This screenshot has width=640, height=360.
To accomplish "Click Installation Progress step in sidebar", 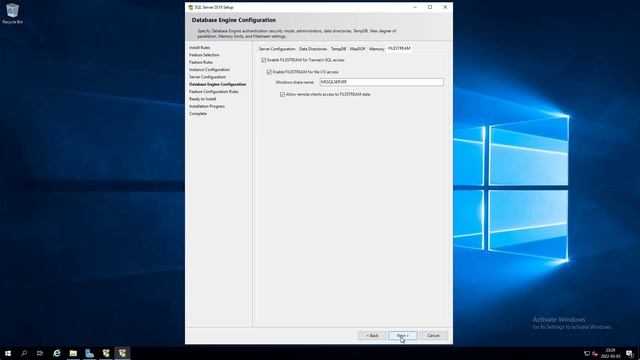I will click(x=207, y=107).
